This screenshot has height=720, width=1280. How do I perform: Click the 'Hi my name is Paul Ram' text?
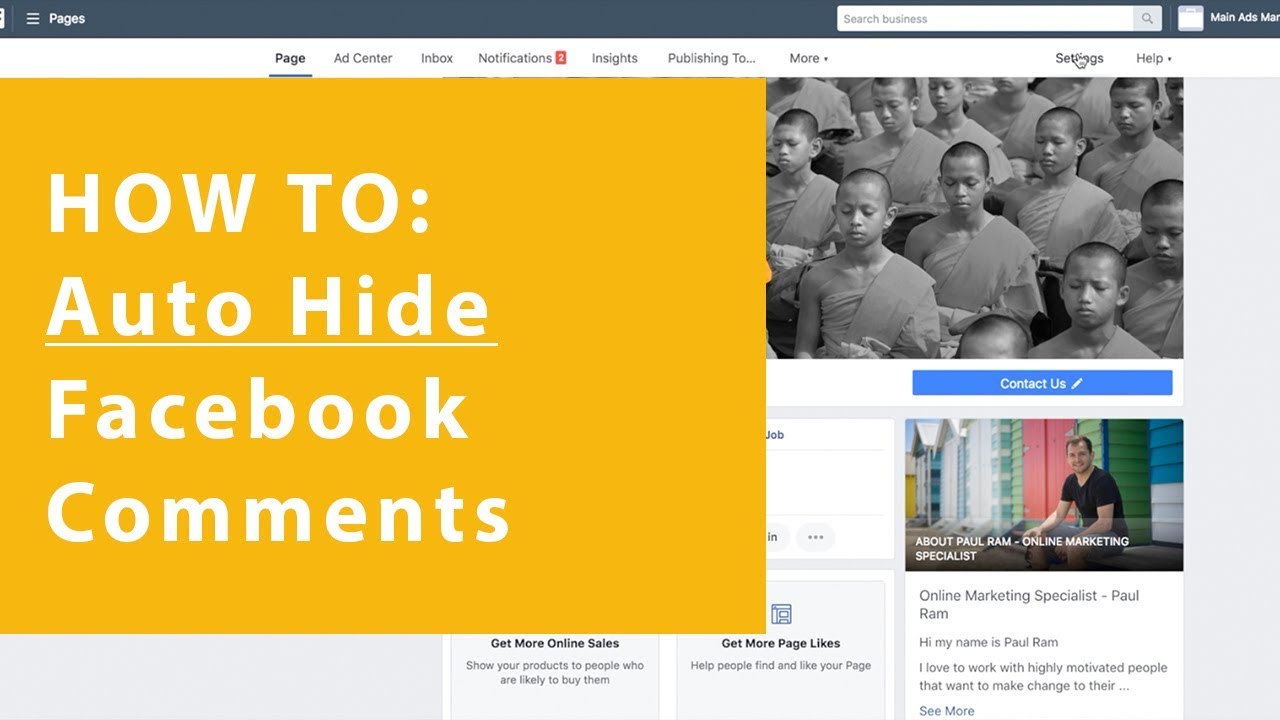[x=989, y=642]
